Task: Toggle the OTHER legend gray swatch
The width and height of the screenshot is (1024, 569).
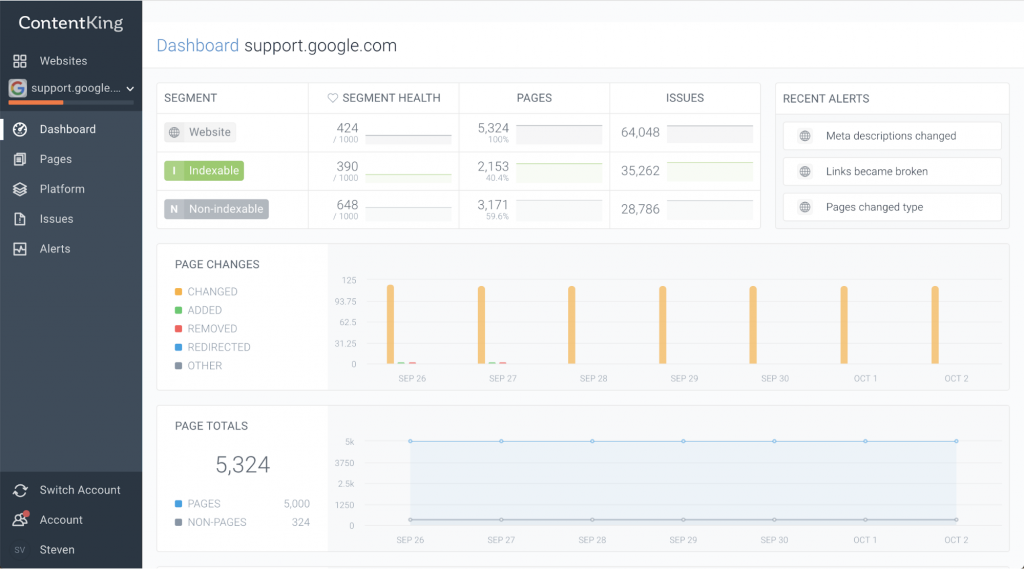Action: coord(178,366)
